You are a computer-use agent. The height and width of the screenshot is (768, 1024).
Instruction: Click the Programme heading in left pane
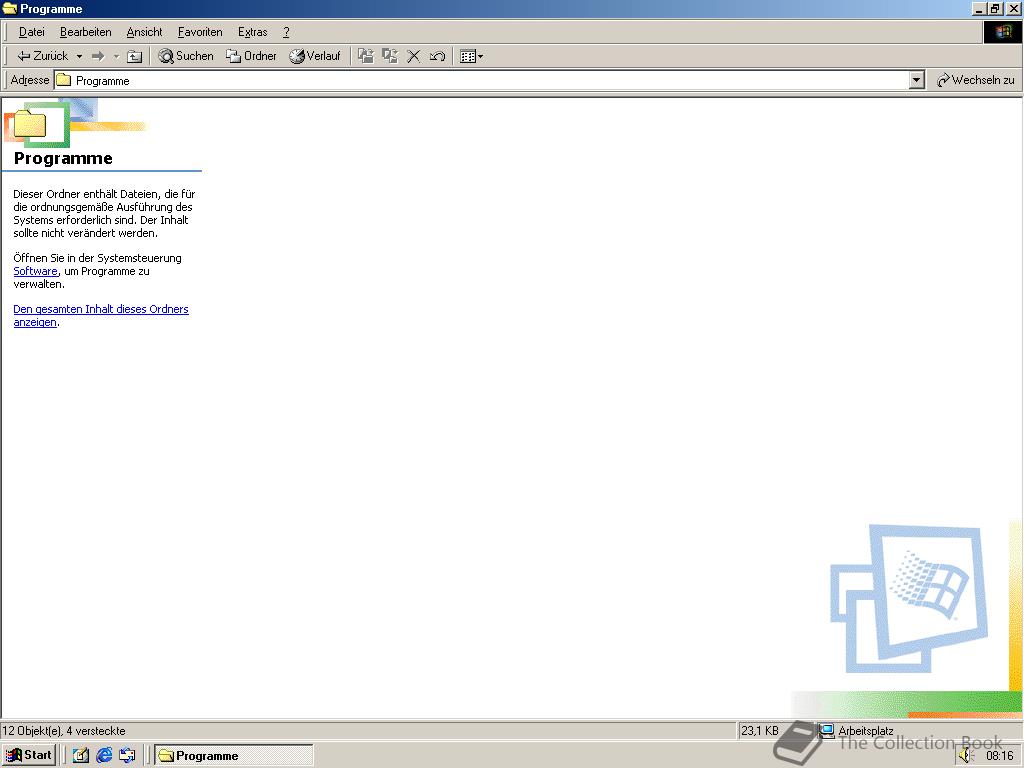[x=63, y=158]
